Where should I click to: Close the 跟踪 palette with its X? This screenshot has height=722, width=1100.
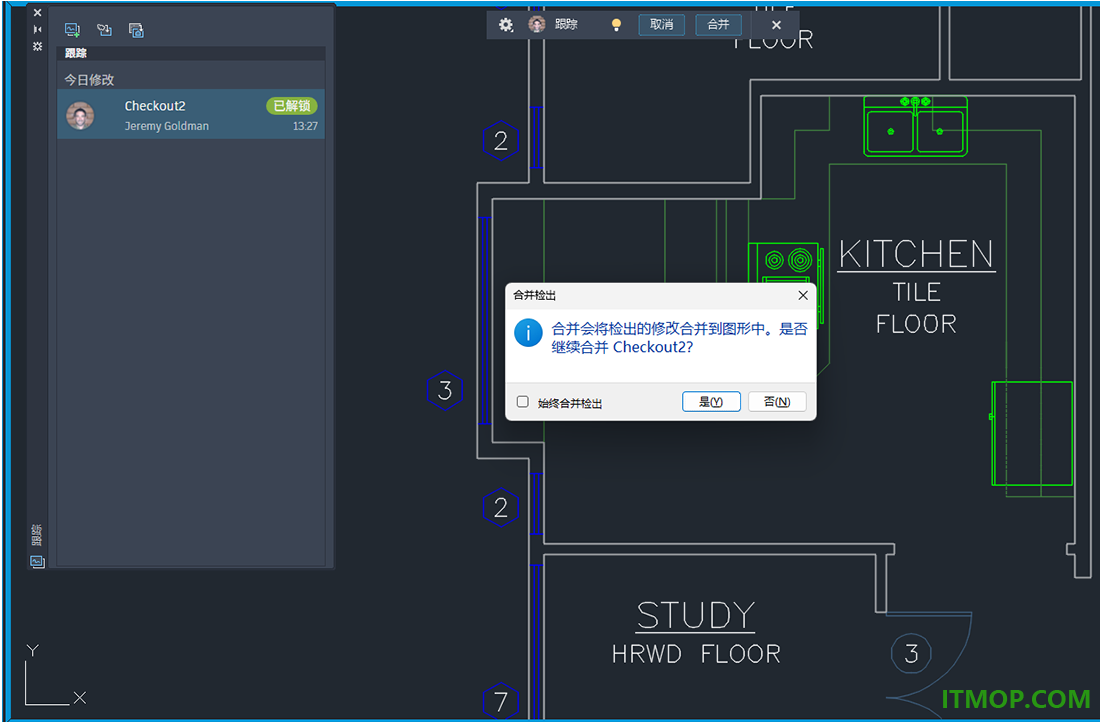point(37,13)
